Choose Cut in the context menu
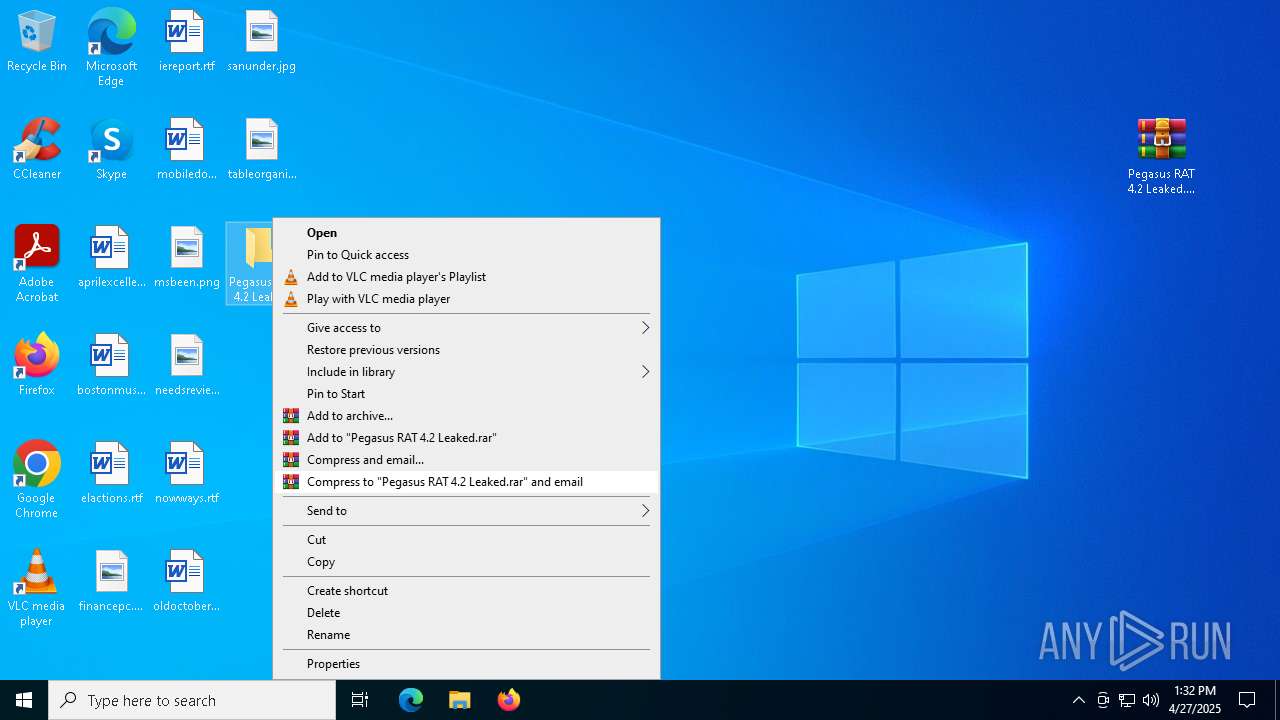The width and height of the screenshot is (1280, 720). [466, 540]
